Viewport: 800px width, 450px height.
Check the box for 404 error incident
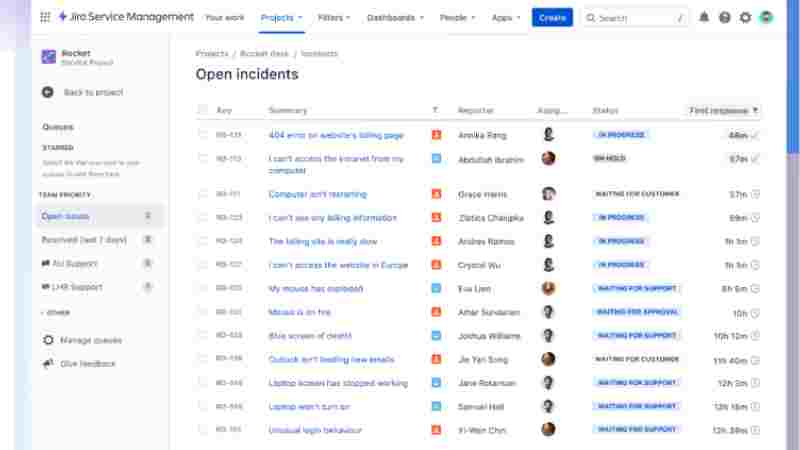pyautogui.click(x=203, y=135)
